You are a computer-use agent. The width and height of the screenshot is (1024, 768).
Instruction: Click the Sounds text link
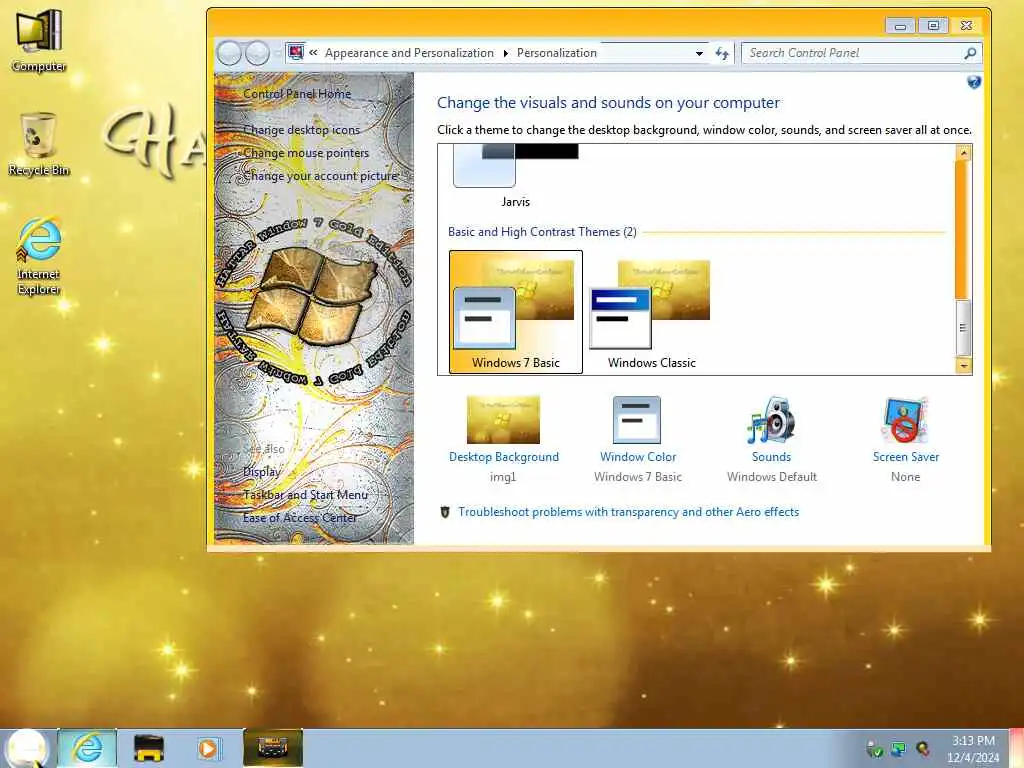tap(771, 457)
